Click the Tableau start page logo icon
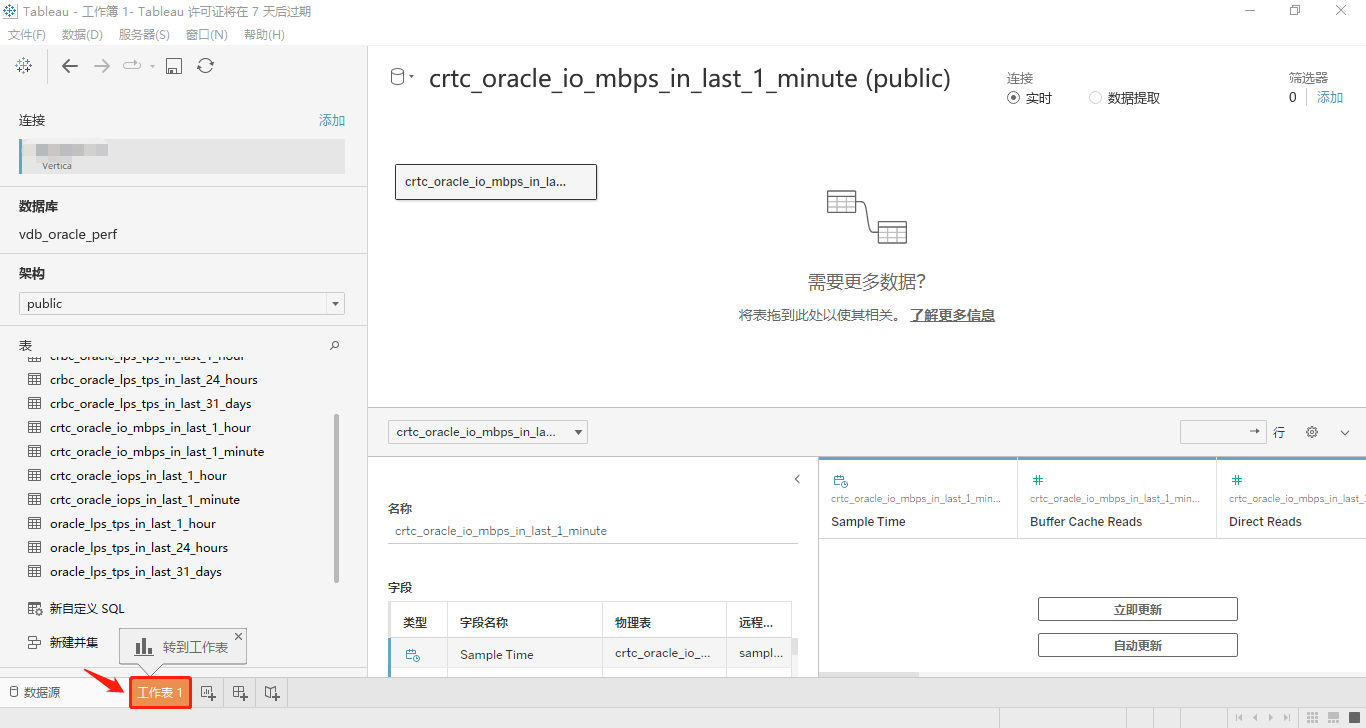The width and height of the screenshot is (1366, 728). click(23, 66)
